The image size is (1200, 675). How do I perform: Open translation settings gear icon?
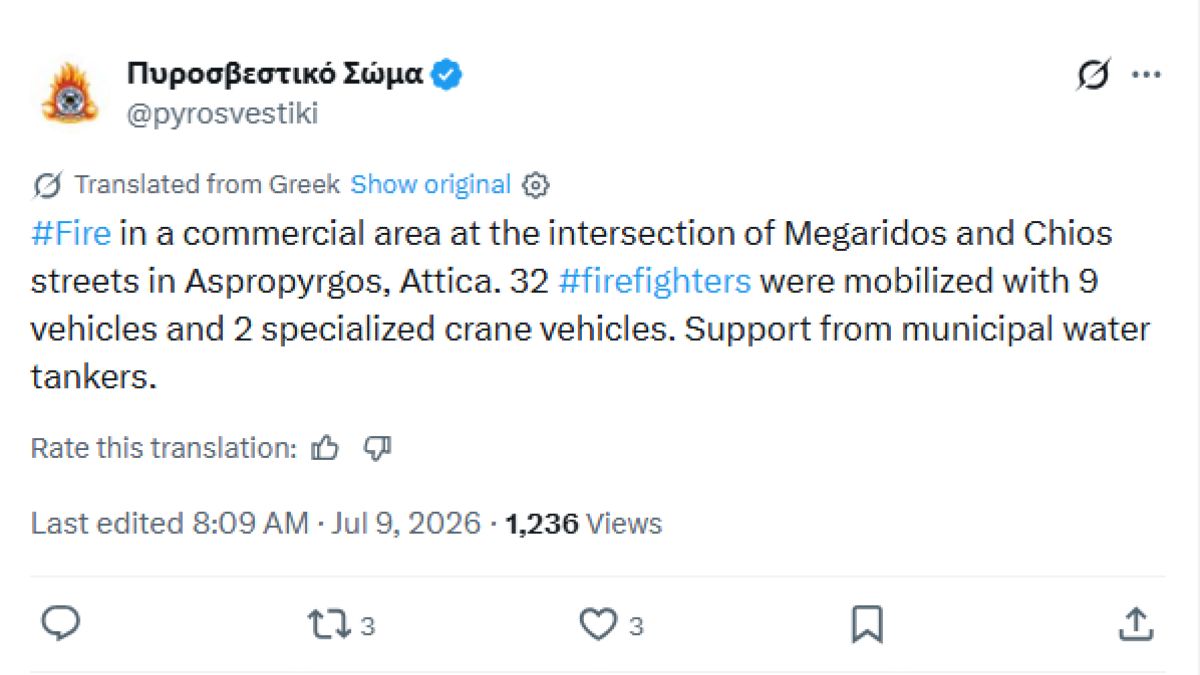point(536,185)
